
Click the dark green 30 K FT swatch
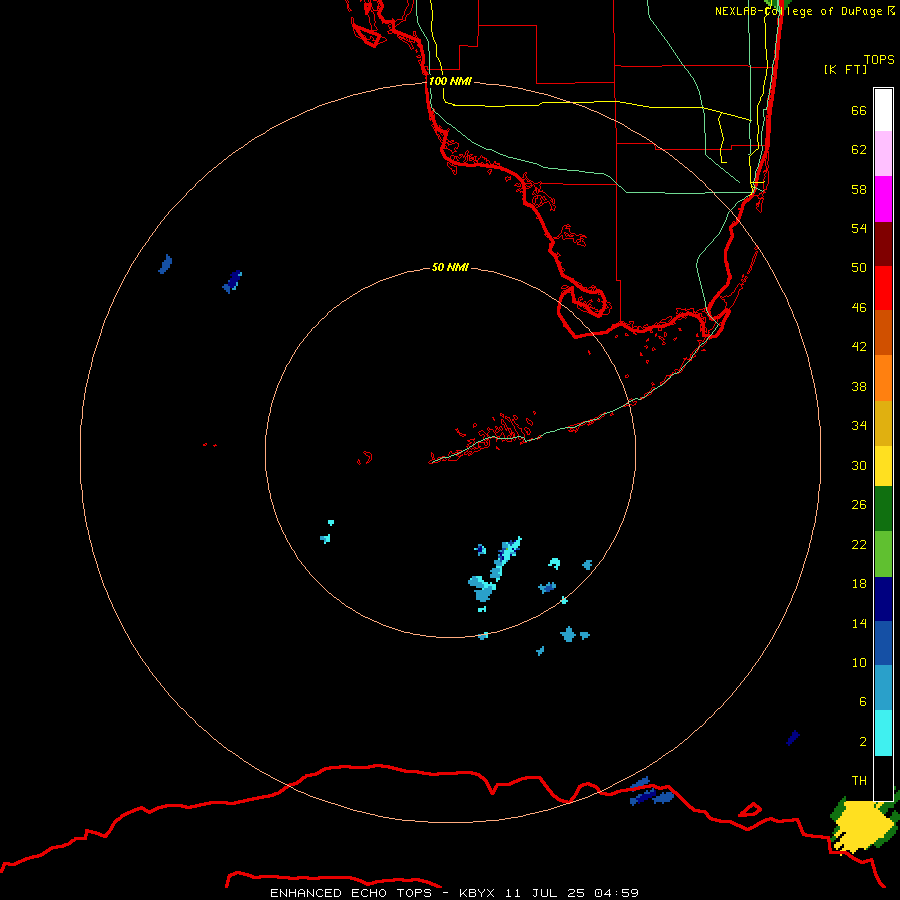pos(883,509)
